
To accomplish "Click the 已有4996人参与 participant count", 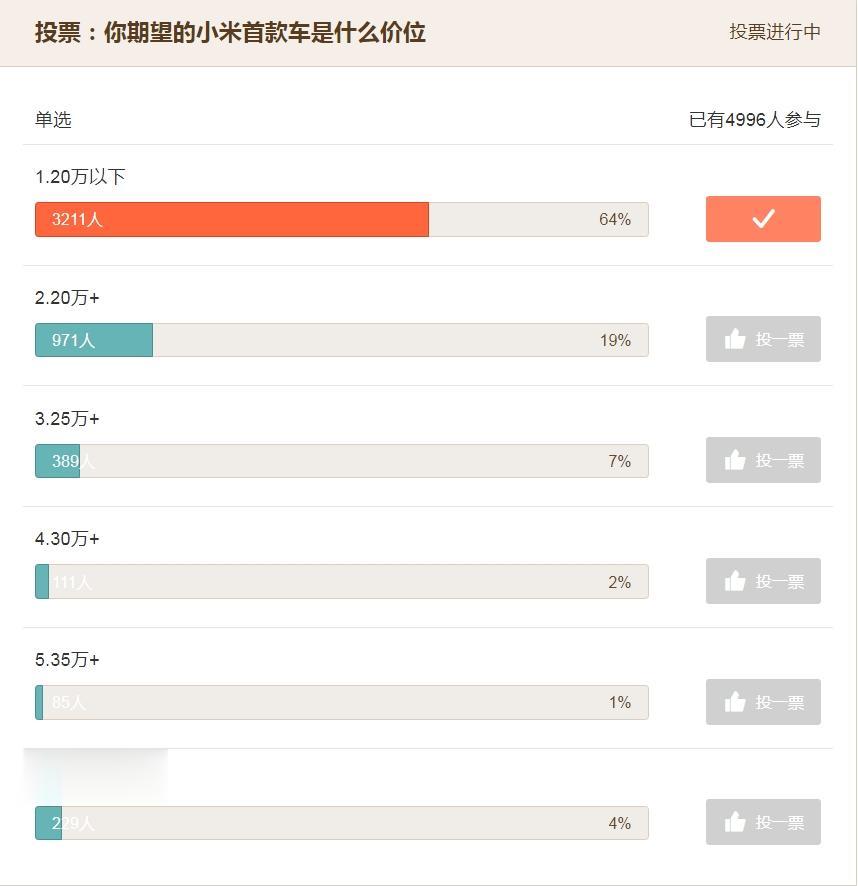I will pos(755,119).
